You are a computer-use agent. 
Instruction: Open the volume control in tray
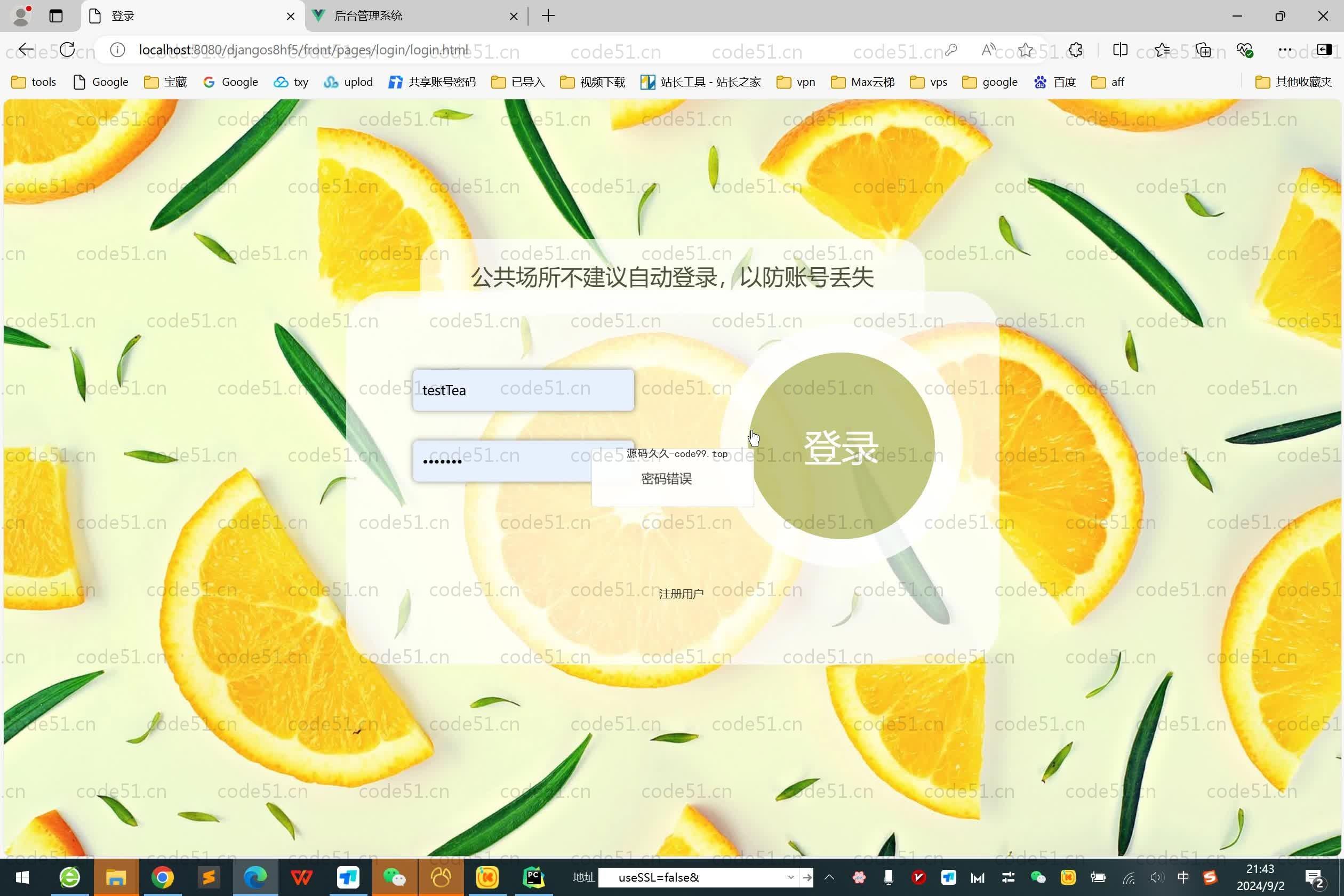click(x=1157, y=877)
